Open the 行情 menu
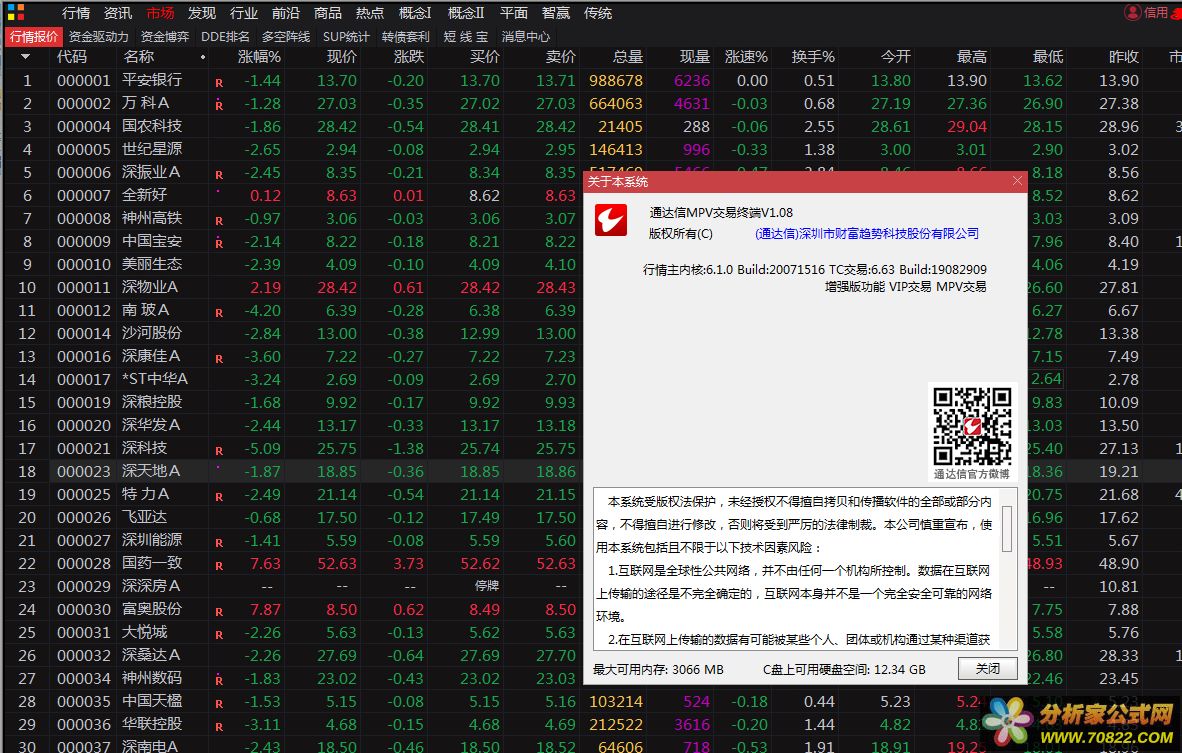The image size is (1182, 753). pos(75,13)
